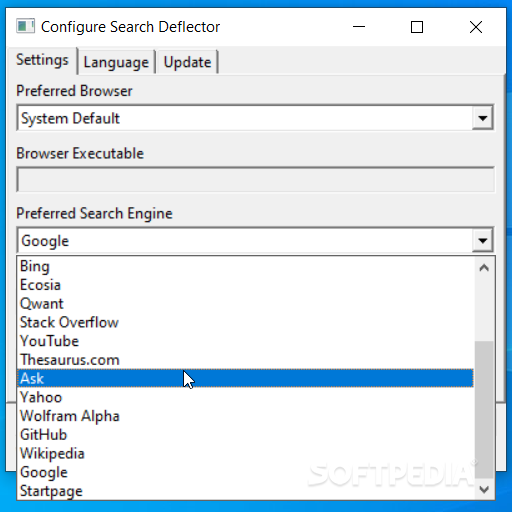The height and width of the screenshot is (512, 512).
Task: Select Ecosia search engine option
Action: (245, 285)
